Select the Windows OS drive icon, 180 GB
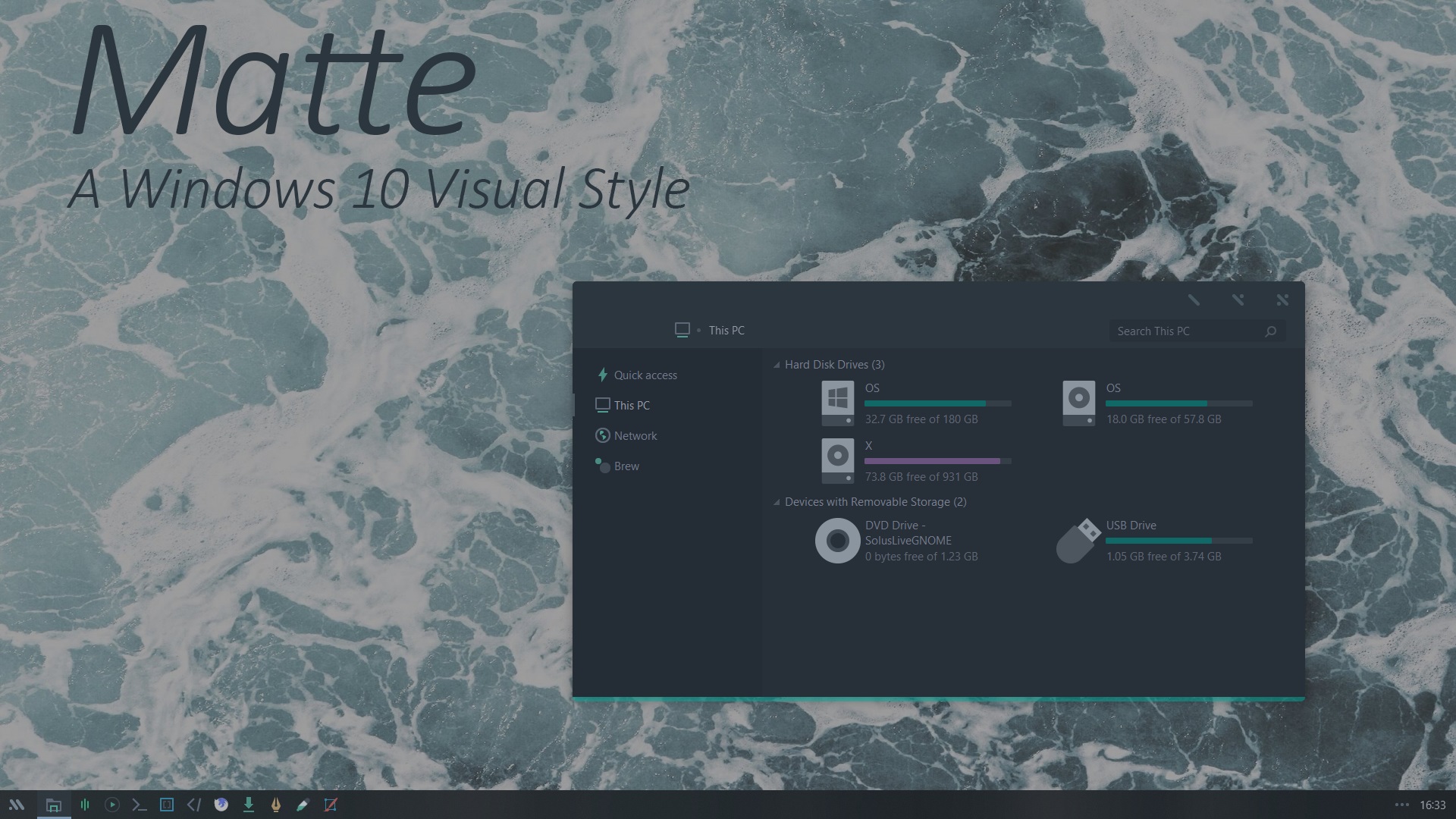Screen dimensions: 1456x819 tap(837, 403)
